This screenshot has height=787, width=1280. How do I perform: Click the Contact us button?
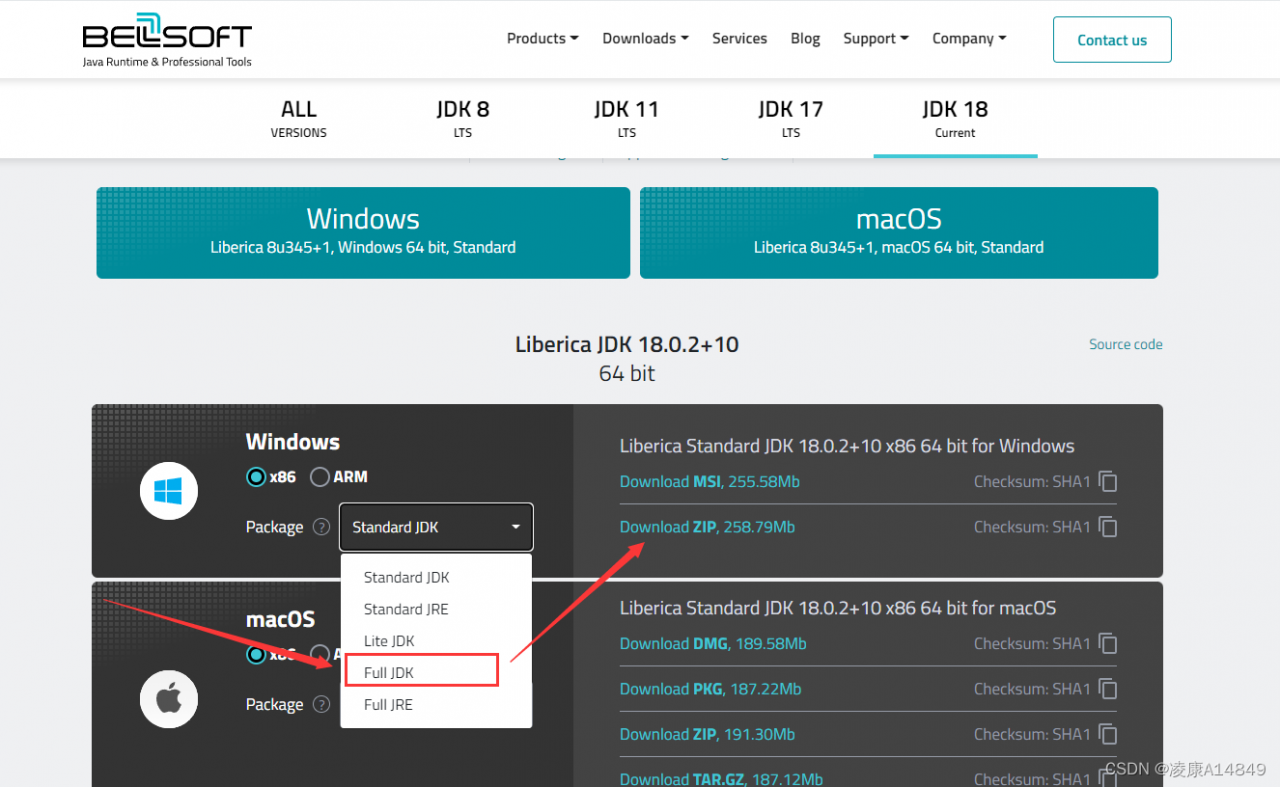click(1112, 40)
